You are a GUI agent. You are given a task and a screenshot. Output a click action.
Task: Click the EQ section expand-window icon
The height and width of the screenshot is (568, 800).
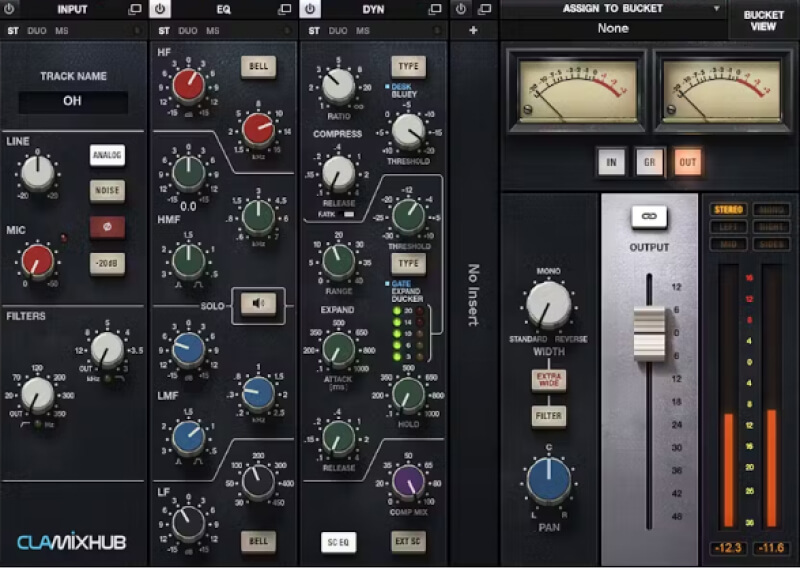[284, 9]
